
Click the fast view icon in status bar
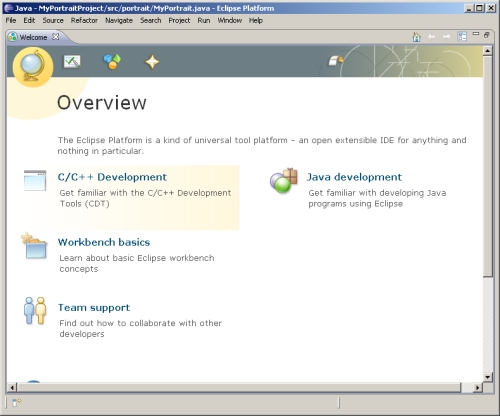click(16, 403)
